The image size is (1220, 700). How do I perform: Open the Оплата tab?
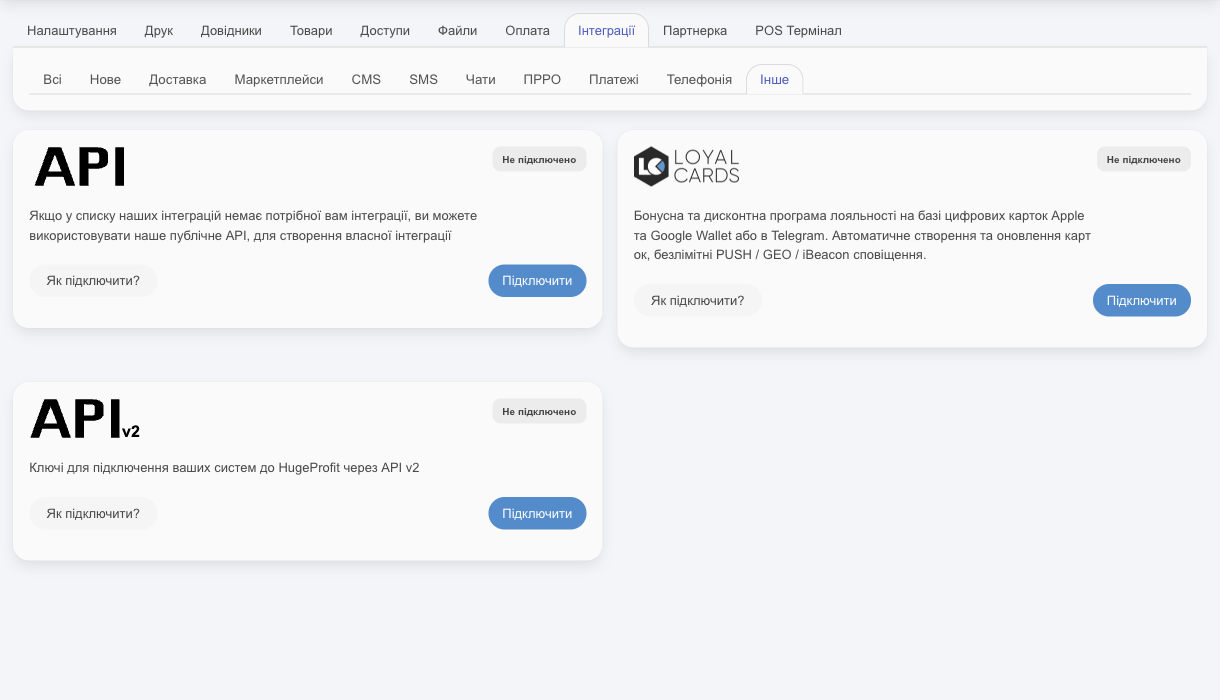(x=528, y=31)
